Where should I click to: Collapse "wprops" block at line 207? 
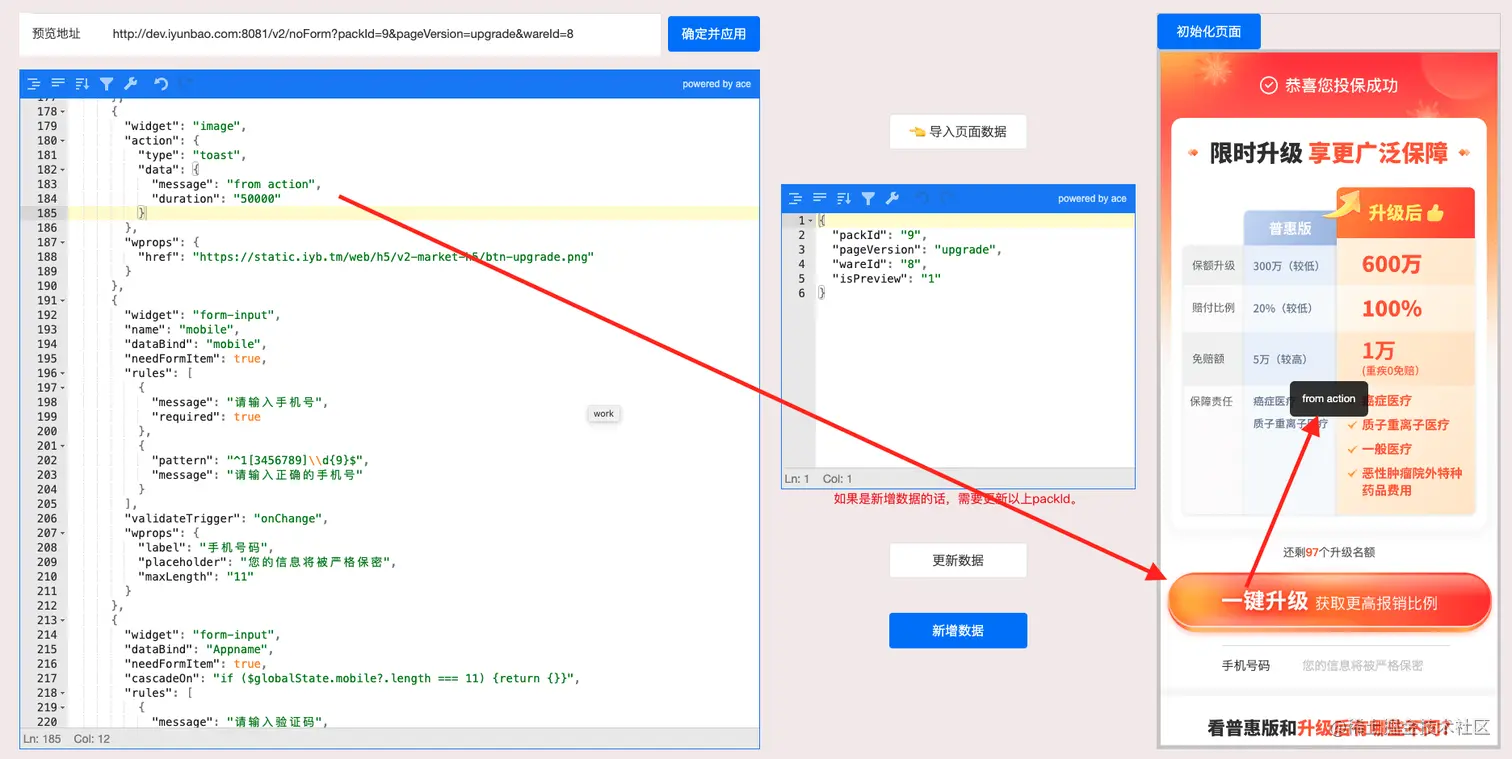pyautogui.click(x=63, y=533)
